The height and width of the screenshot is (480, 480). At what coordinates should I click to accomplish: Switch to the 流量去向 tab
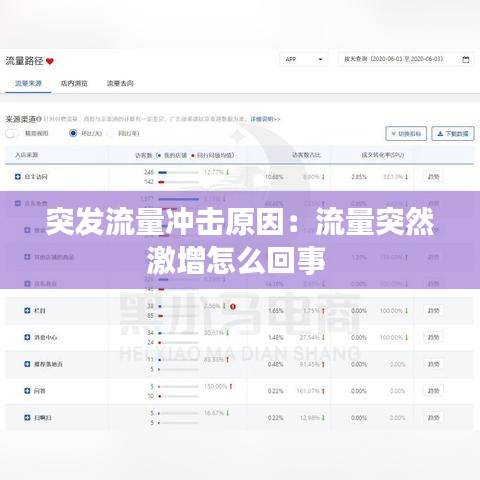click(120, 83)
